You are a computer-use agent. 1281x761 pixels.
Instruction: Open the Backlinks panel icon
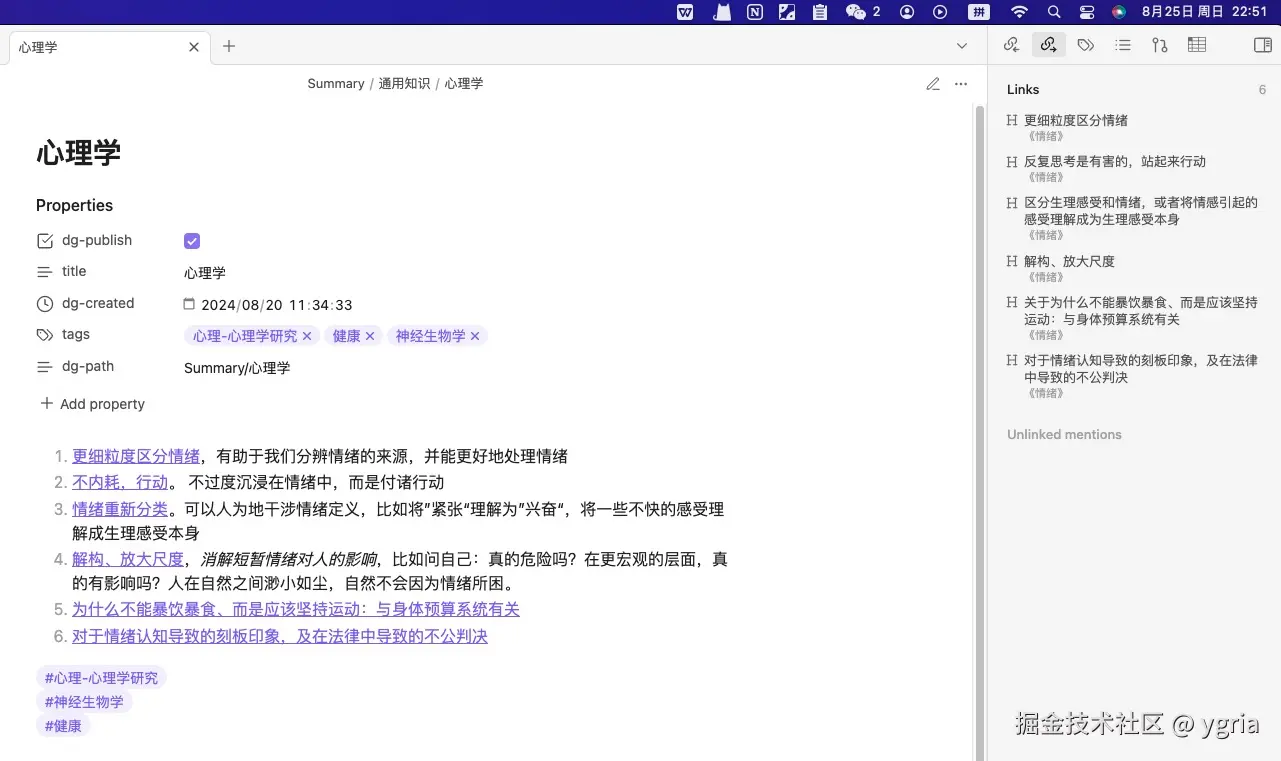coord(1011,45)
